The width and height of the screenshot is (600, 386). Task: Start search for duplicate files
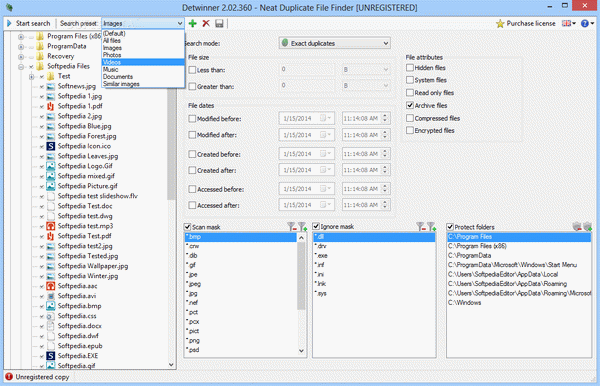click(x=28, y=23)
